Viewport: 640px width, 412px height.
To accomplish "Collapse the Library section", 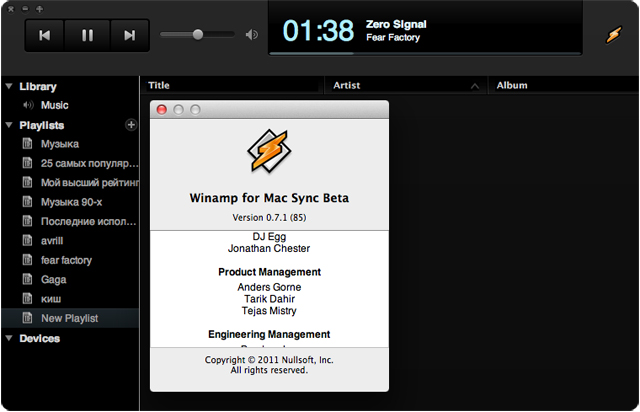I will pyautogui.click(x=9, y=87).
